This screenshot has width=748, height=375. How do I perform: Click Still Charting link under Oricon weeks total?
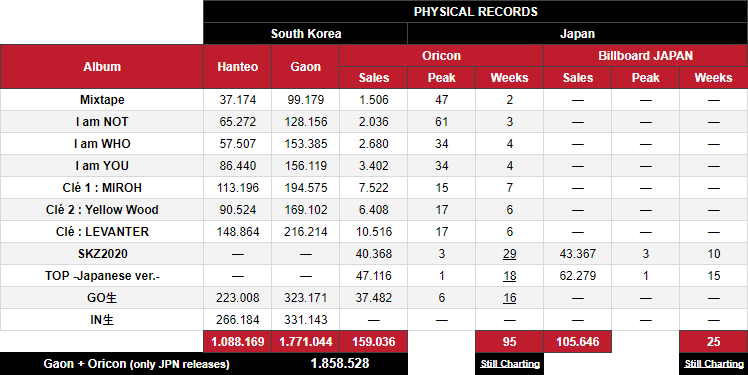[x=510, y=364]
